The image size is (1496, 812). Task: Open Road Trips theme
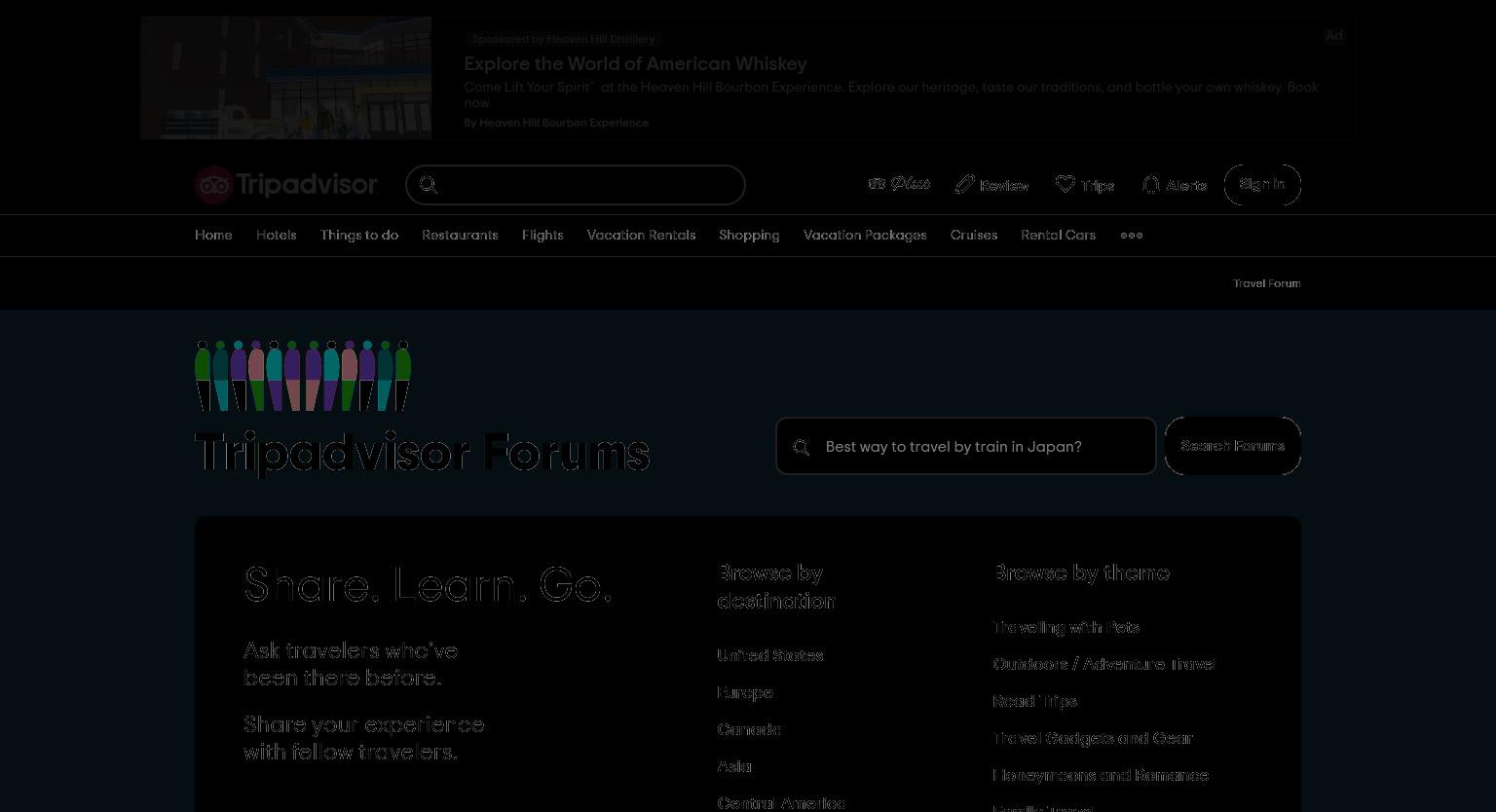[1035, 702]
